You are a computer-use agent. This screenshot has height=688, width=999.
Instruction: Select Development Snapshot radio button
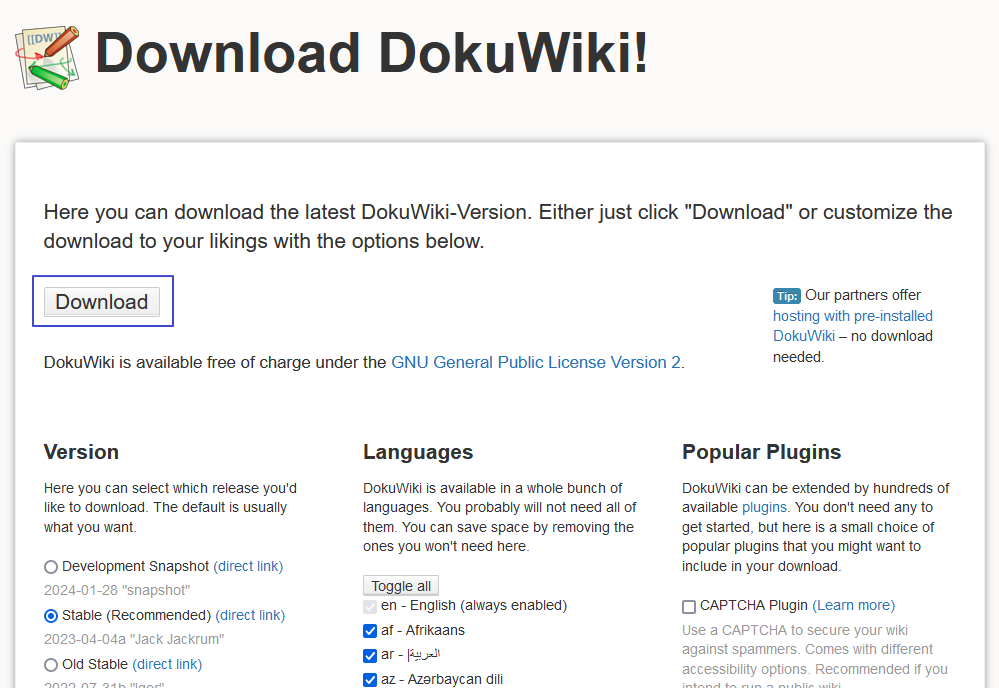[51, 567]
